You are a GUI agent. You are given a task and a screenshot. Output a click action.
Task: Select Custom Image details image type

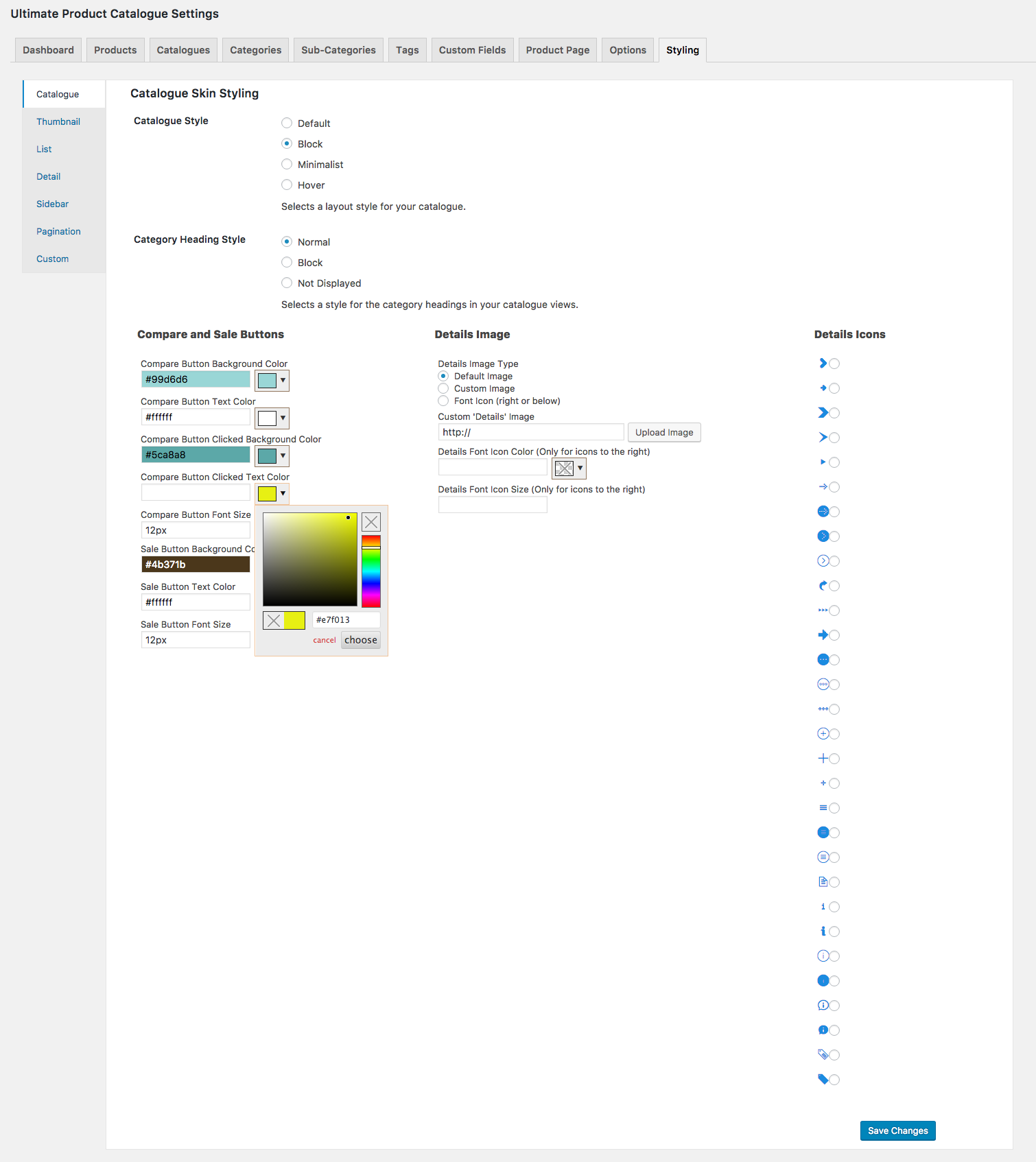click(x=443, y=389)
